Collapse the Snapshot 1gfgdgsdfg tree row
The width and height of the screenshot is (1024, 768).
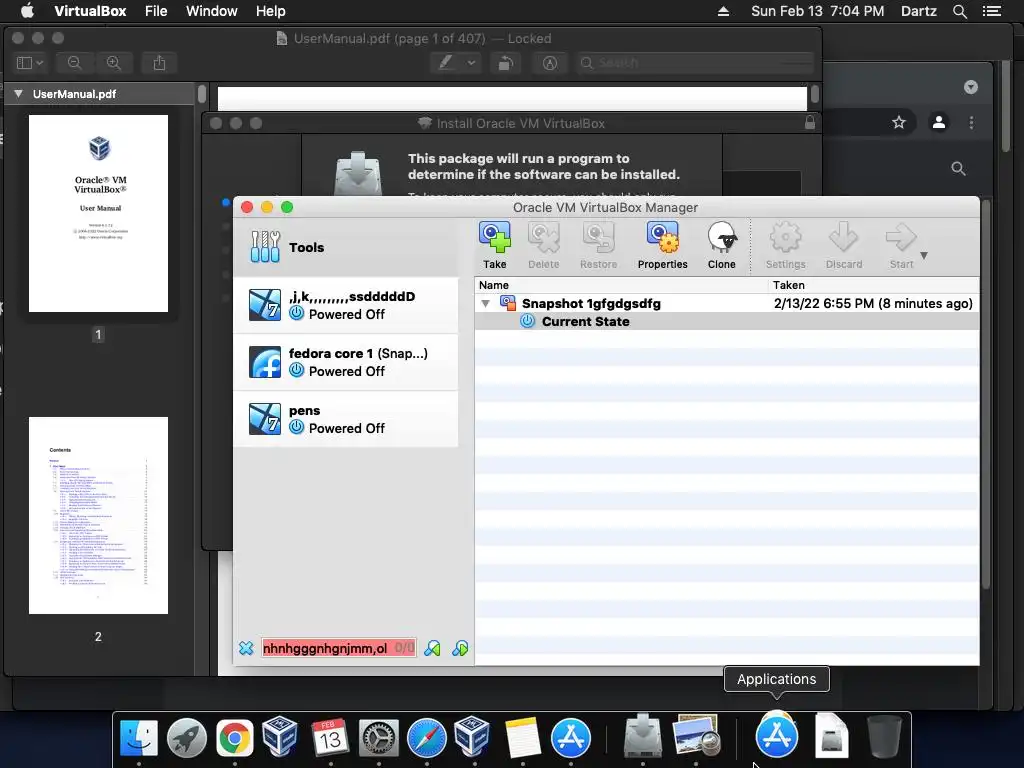(x=485, y=304)
